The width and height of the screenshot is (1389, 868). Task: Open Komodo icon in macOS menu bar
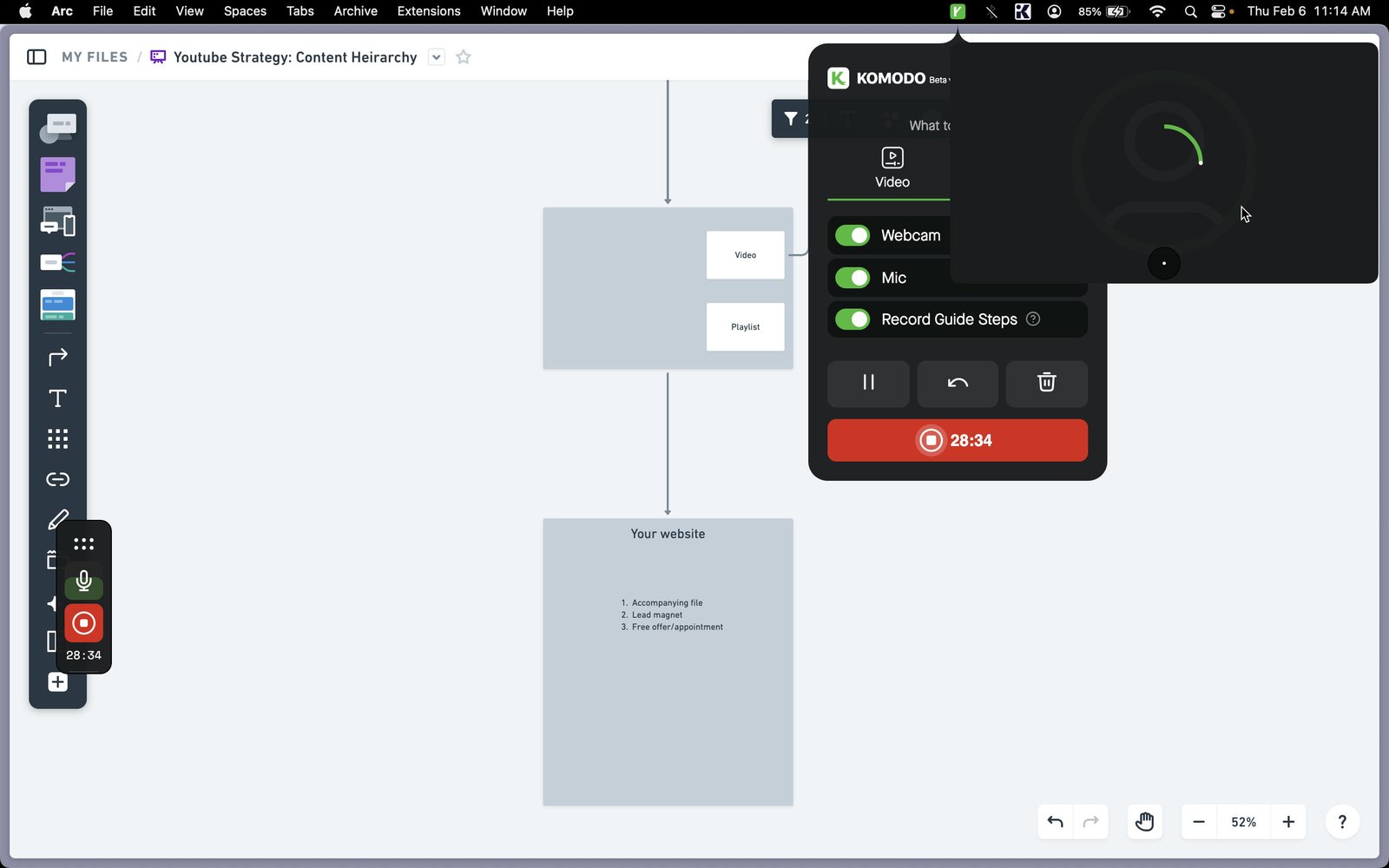pos(958,11)
